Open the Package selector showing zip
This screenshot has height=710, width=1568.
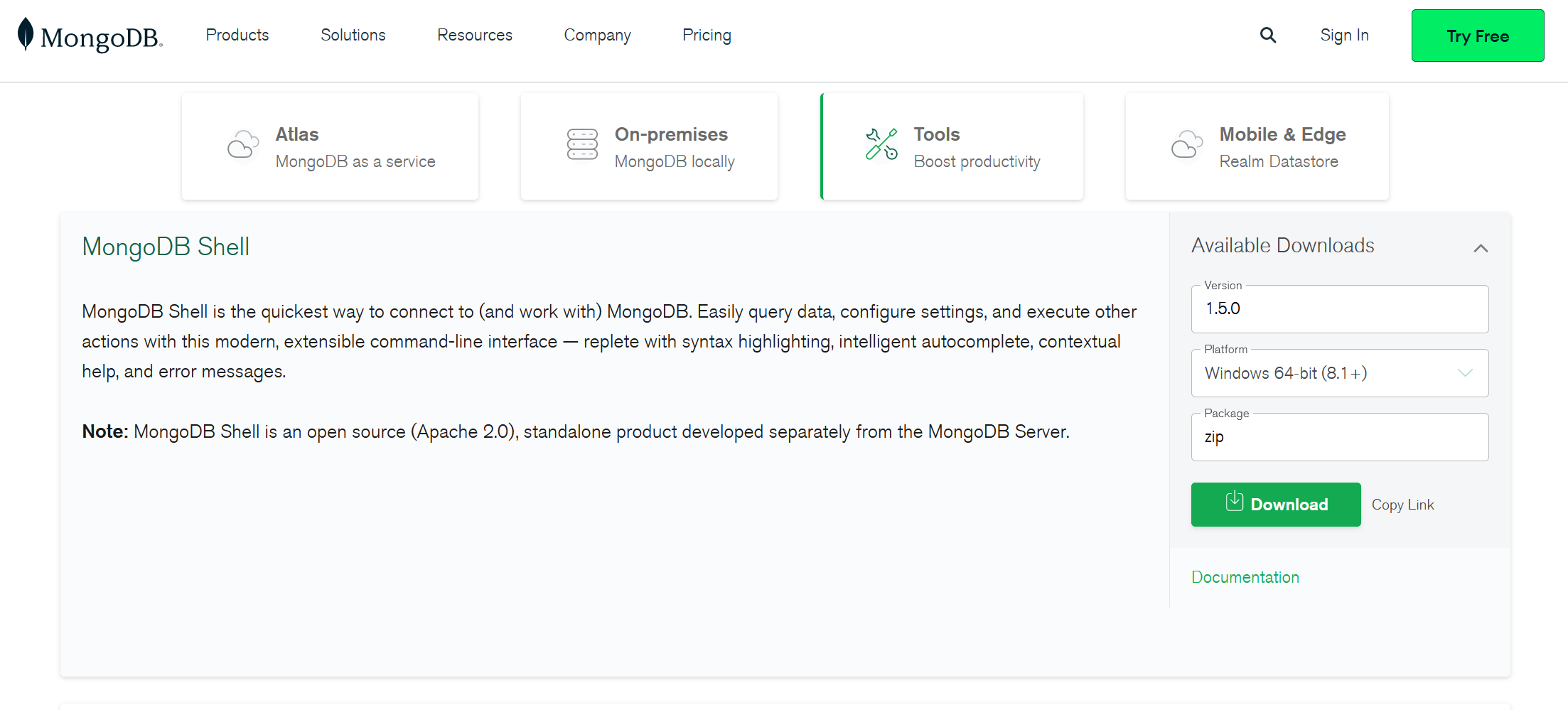click(1339, 436)
